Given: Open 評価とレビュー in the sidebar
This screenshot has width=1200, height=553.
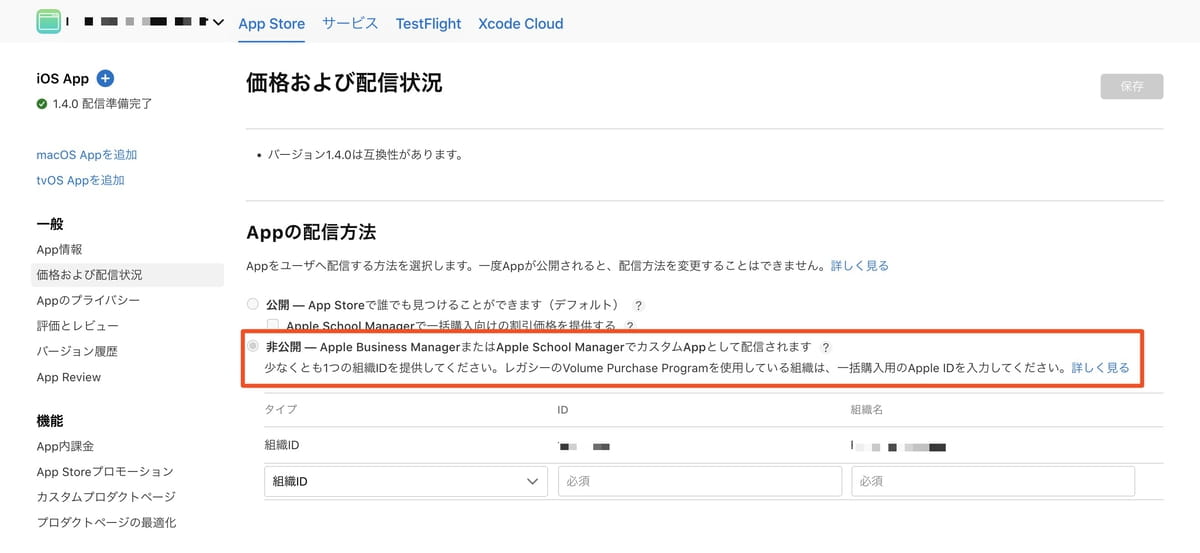Looking at the screenshot, I should click(x=77, y=326).
